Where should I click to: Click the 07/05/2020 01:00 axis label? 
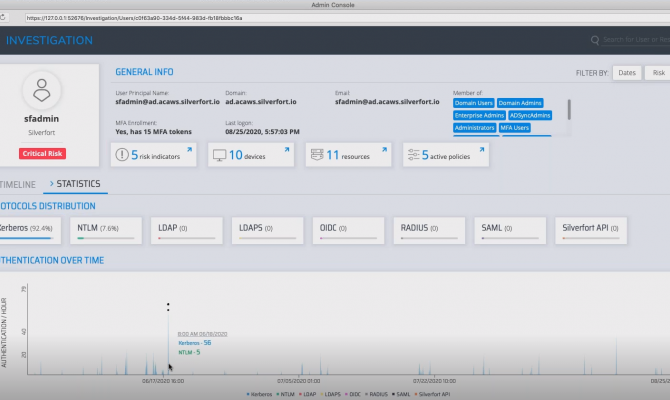pyautogui.click(x=299, y=381)
